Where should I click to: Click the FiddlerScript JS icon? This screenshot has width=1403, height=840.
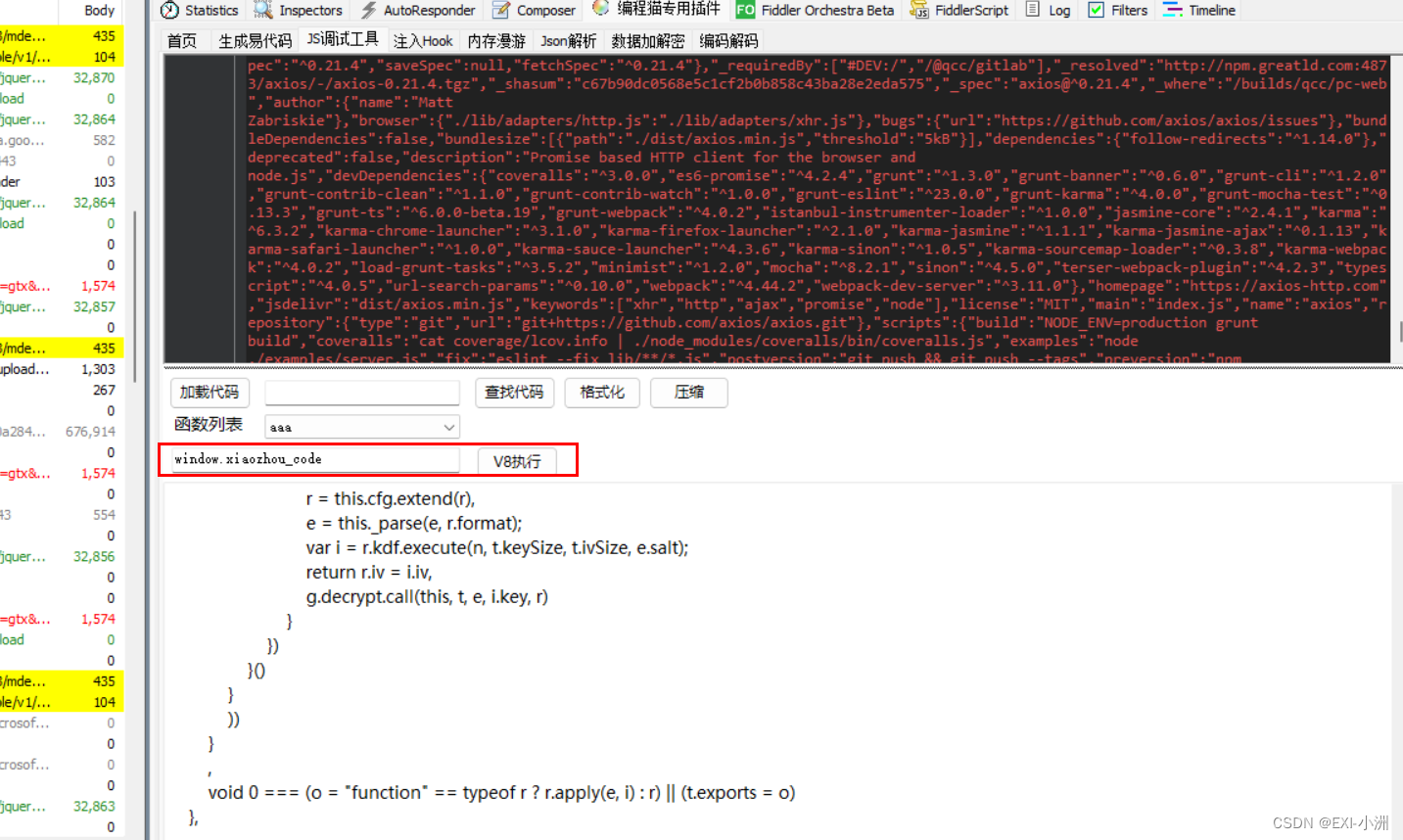tap(918, 10)
